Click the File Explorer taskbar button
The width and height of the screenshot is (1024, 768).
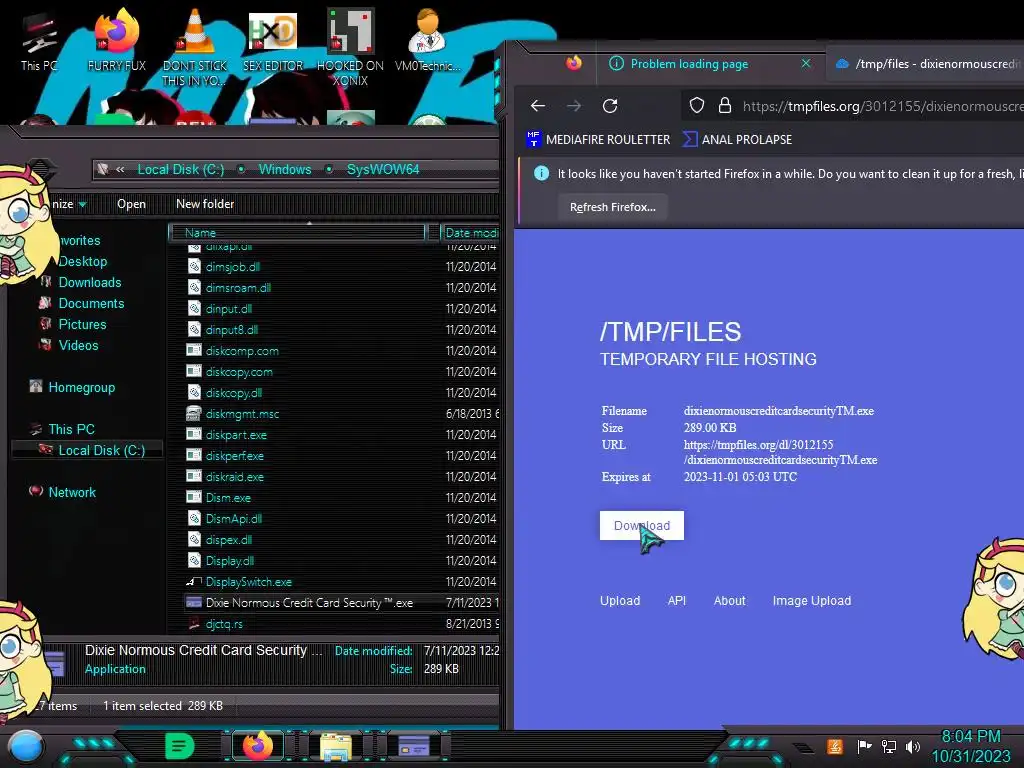click(x=336, y=746)
